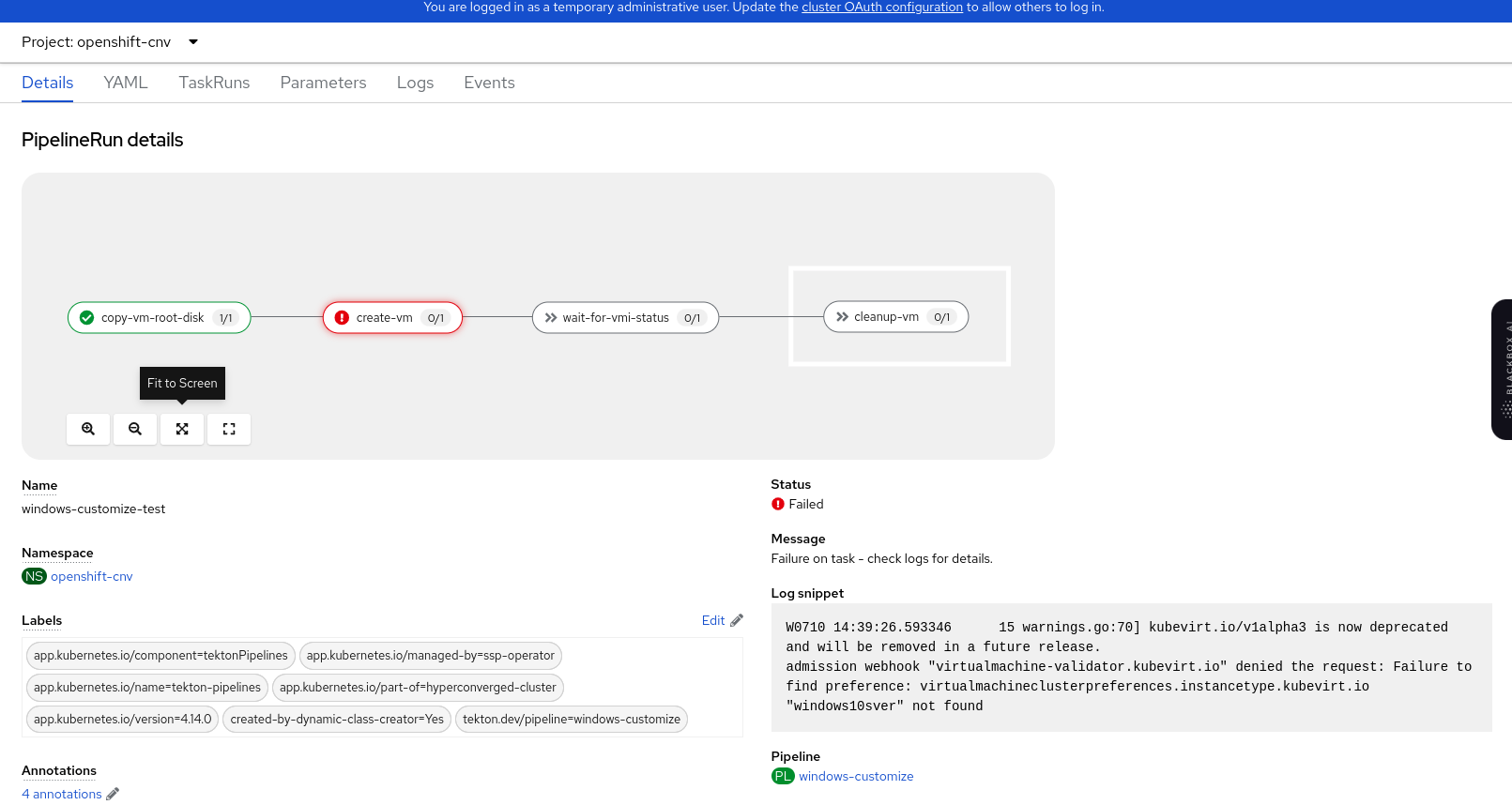Open the Logs tab
The height and width of the screenshot is (805, 1512).
tap(415, 83)
